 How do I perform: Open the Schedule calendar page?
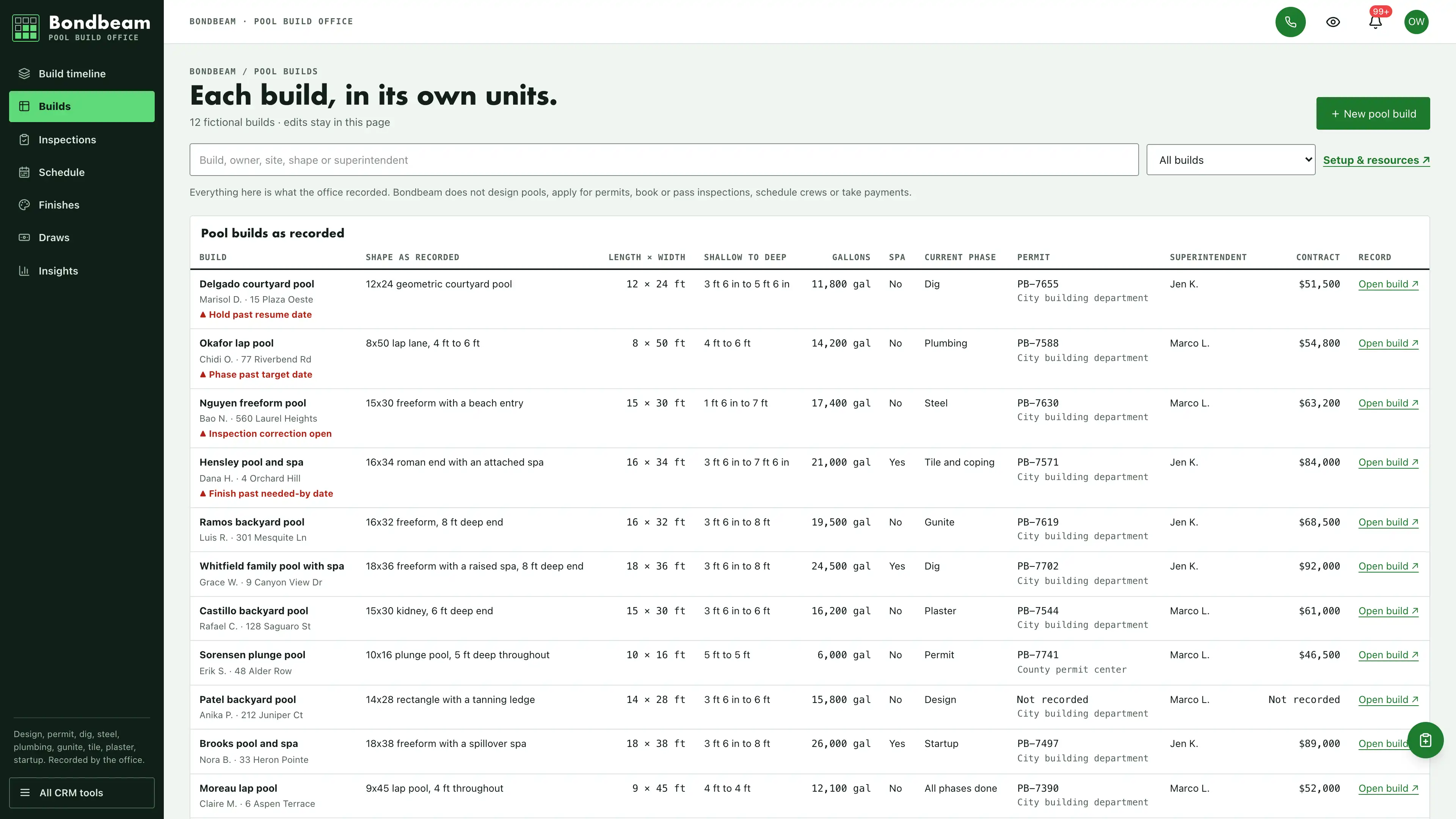(x=82, y=173)
